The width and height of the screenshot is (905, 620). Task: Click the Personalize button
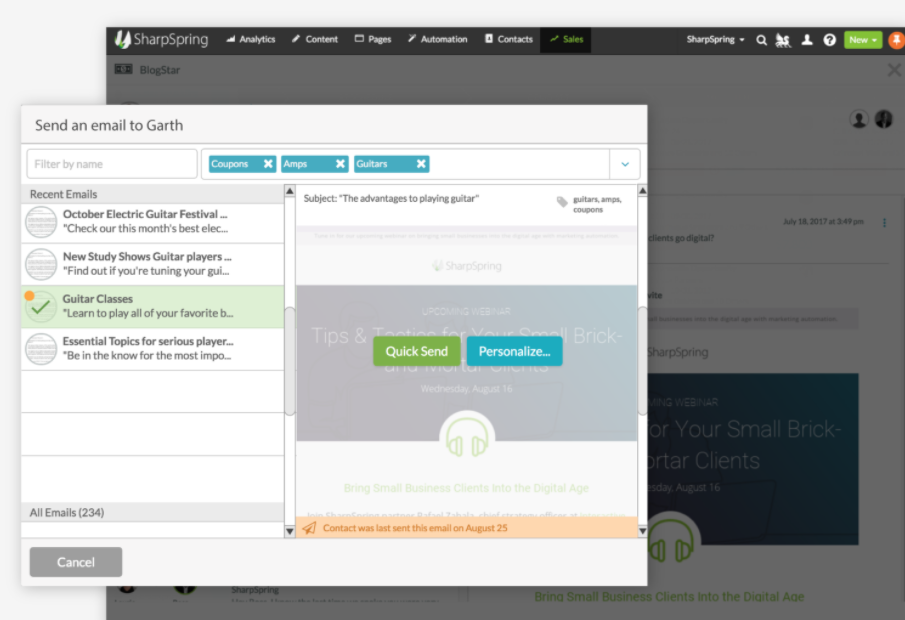(x=514, y=351)
